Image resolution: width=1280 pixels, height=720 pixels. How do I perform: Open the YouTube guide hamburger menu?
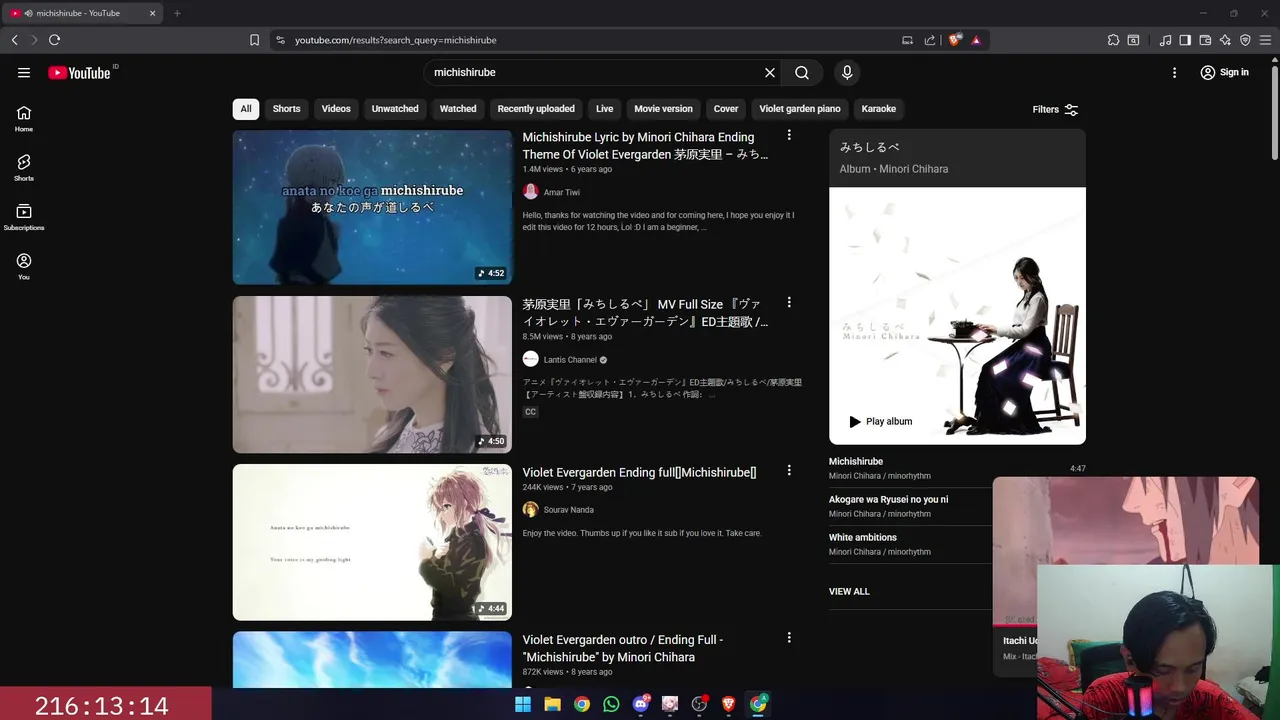pyautogui.click(x=24, y=72)
